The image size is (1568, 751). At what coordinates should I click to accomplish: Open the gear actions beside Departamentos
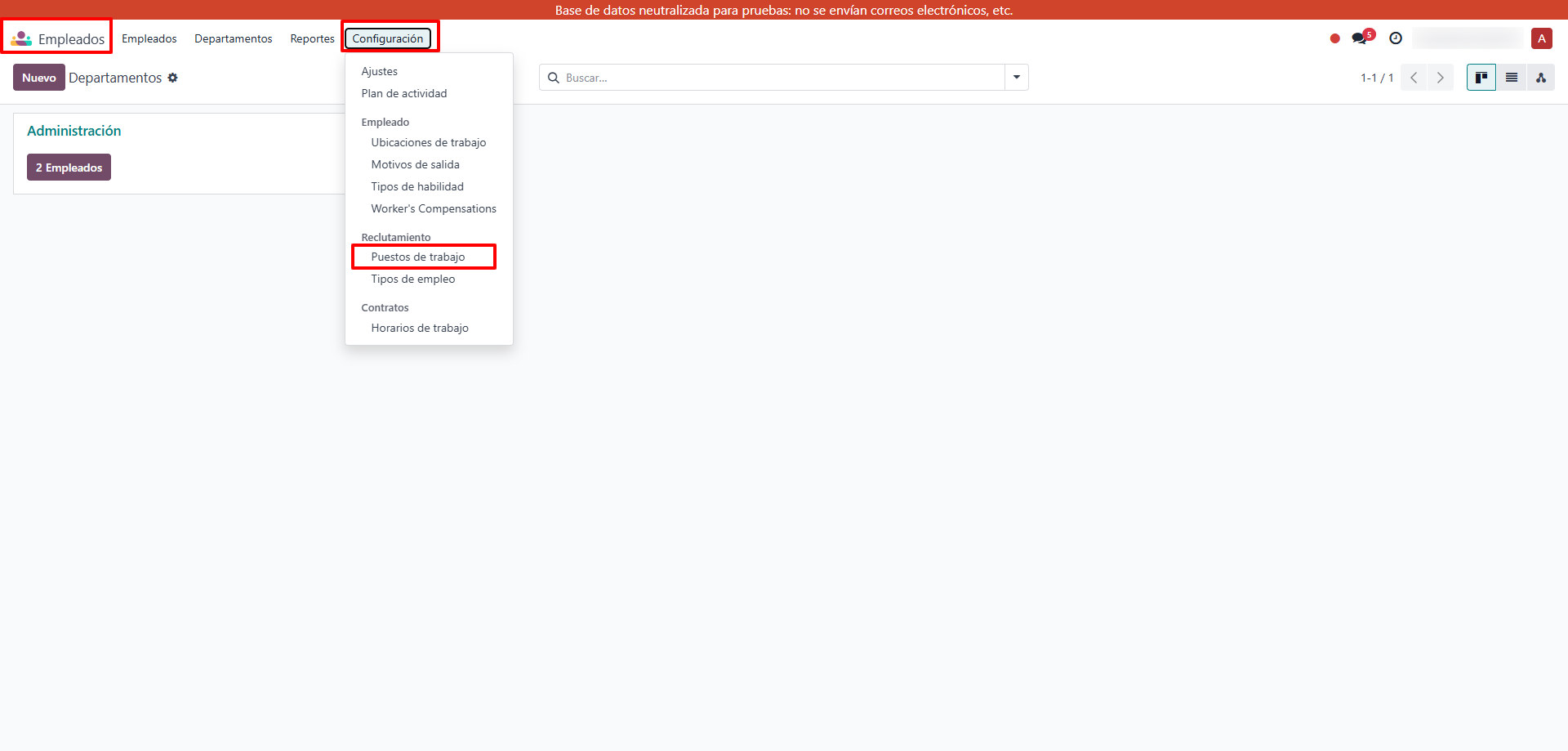coord(172,78)
